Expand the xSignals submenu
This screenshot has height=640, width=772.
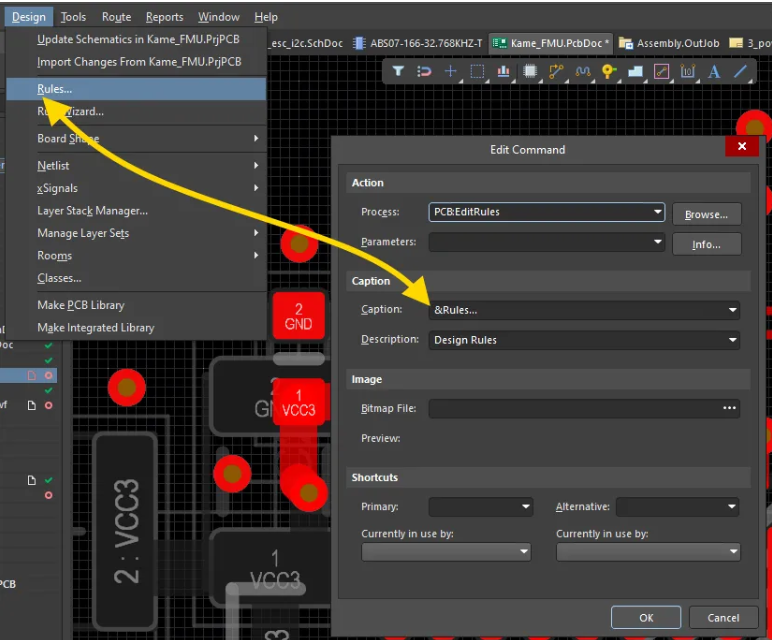136,188
